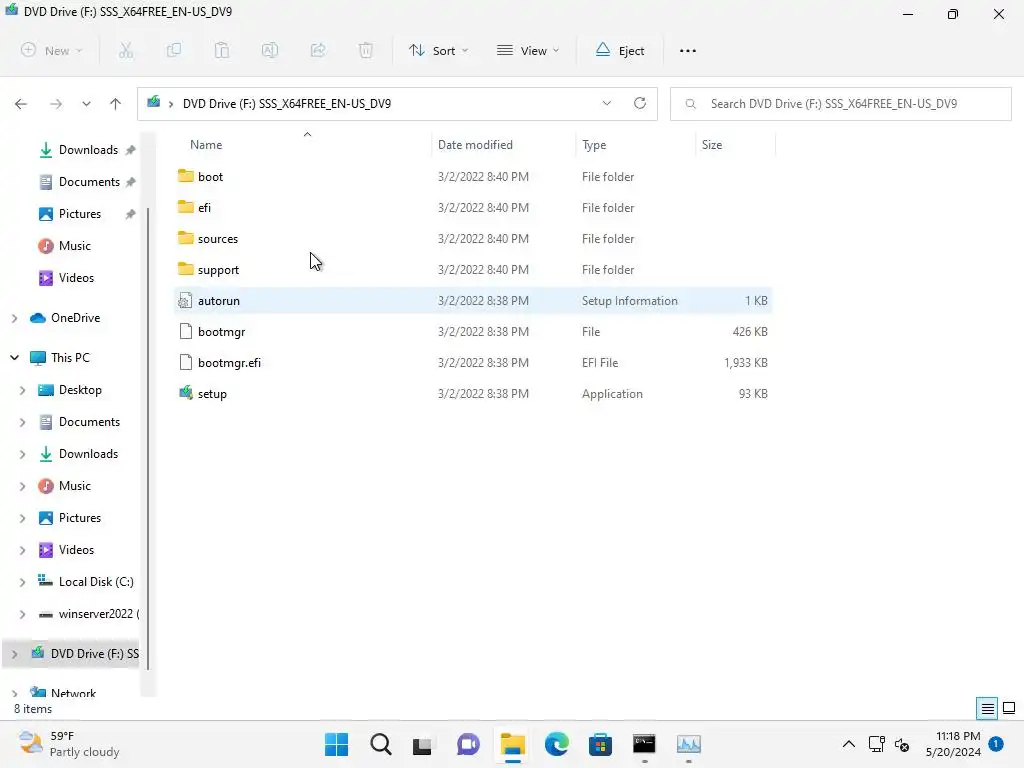The width and height of the screenshot is (1024, 768).
Task: Expand OneDrive in navigation pane
Action: 14,318
